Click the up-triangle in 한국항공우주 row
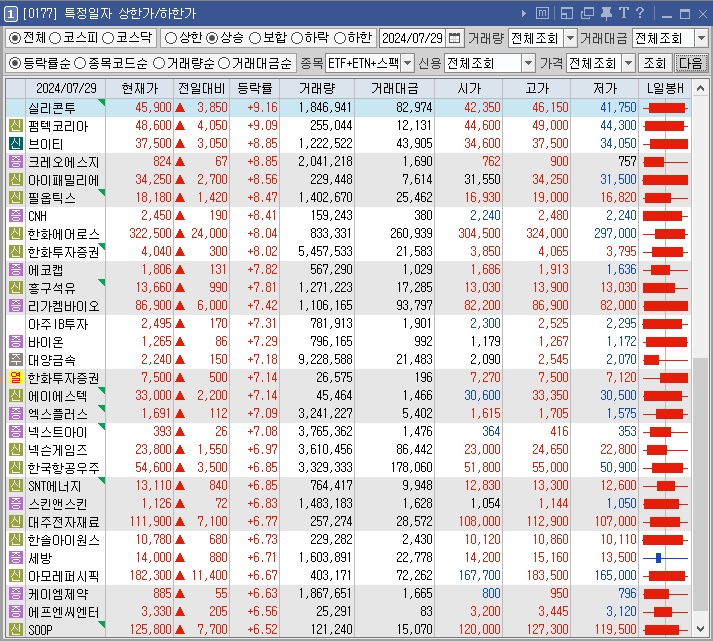This screenshot has height=641, width=713. pyautogui.click(x=180, y=468)
